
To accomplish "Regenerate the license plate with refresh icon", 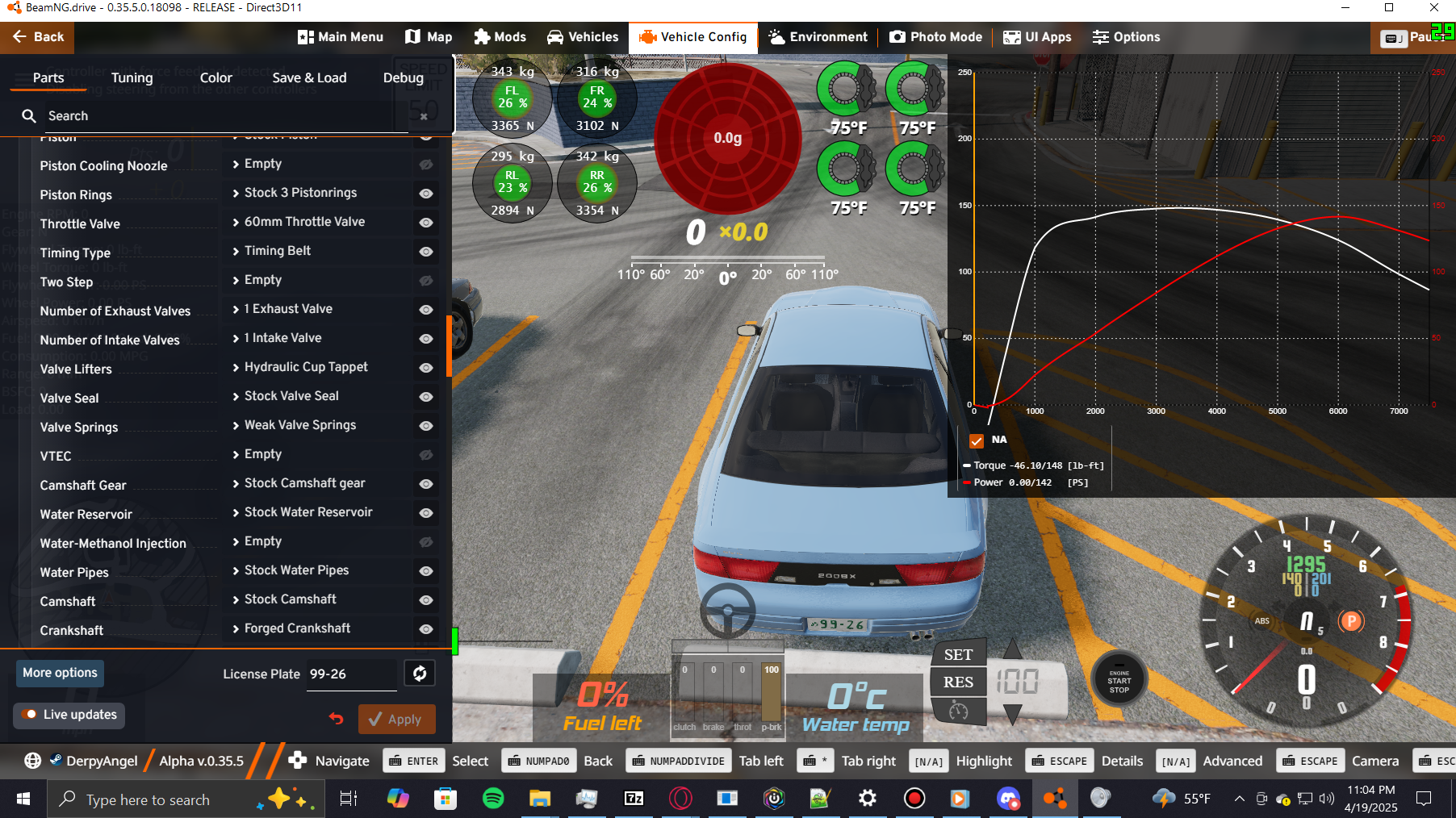I will pos(420,674).
